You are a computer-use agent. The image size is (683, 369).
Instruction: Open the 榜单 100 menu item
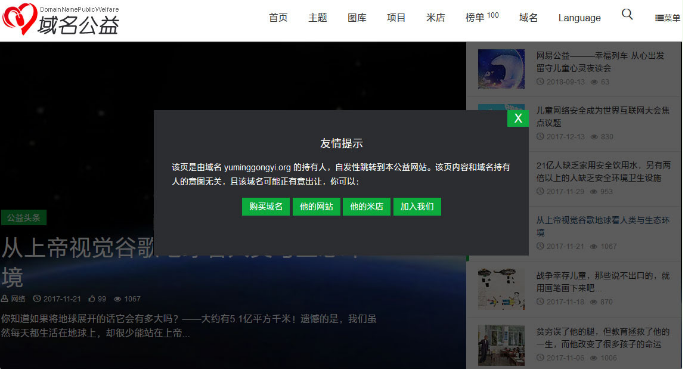pos(482,17)
